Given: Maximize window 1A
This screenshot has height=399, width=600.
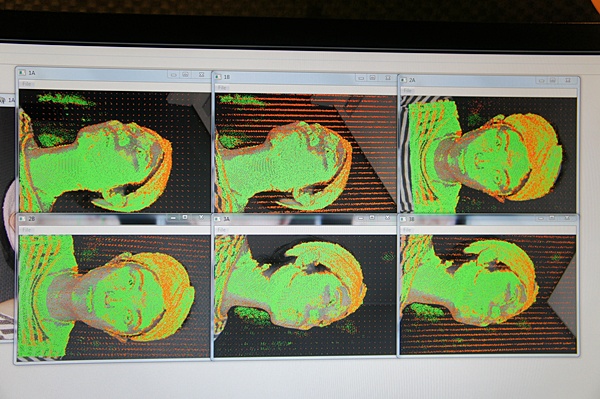Looking at the screenshot, I should pyautogui.click(x=186, y=75).
